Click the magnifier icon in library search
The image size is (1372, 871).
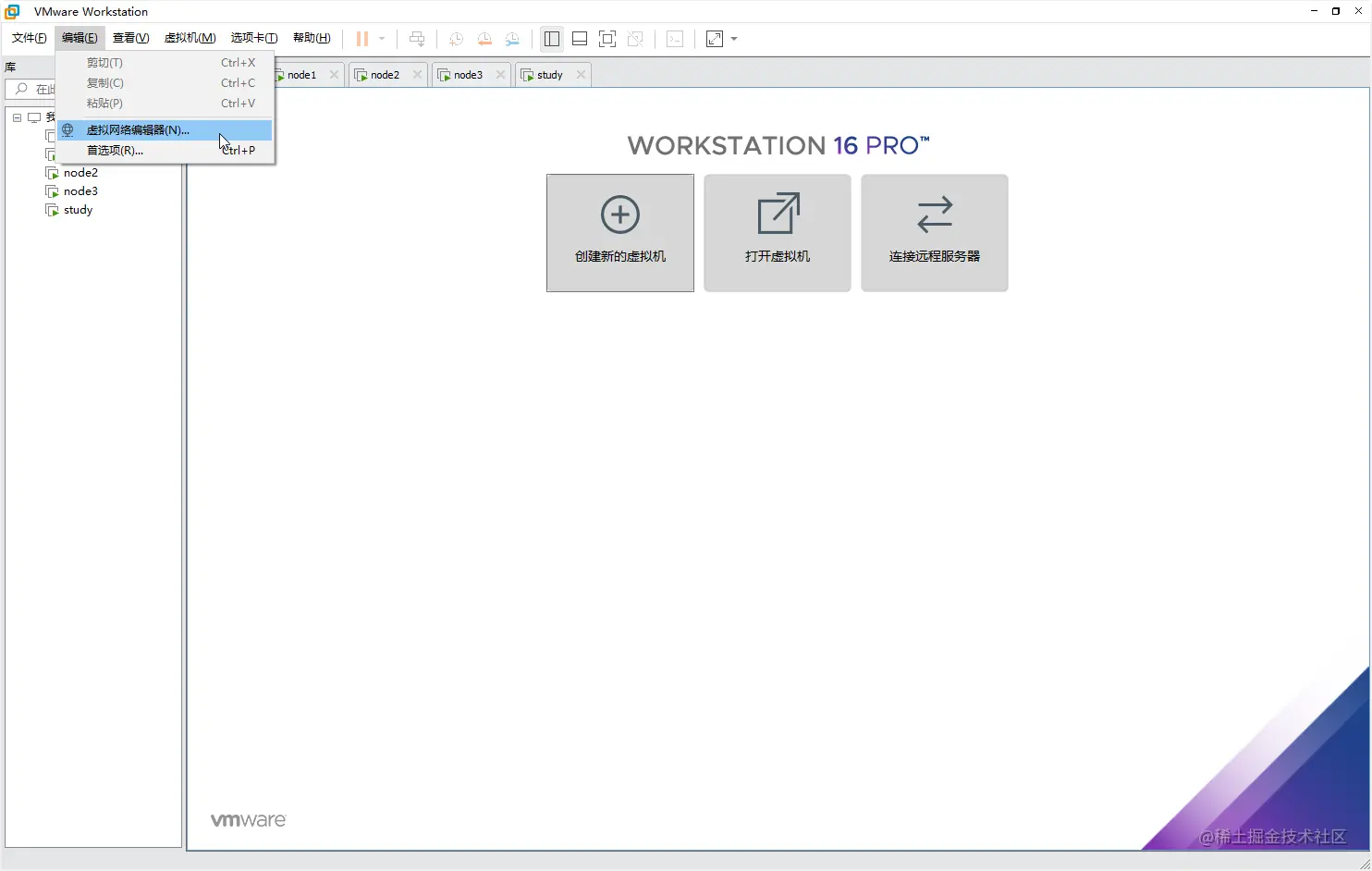pyautogui.click(x=21, y=89)
